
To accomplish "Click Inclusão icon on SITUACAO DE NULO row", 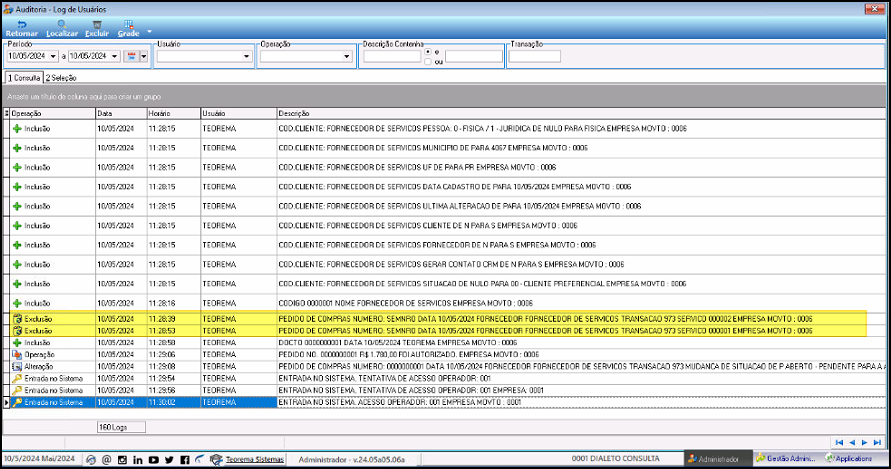I will pyautogui.click(x=17, y=284).
